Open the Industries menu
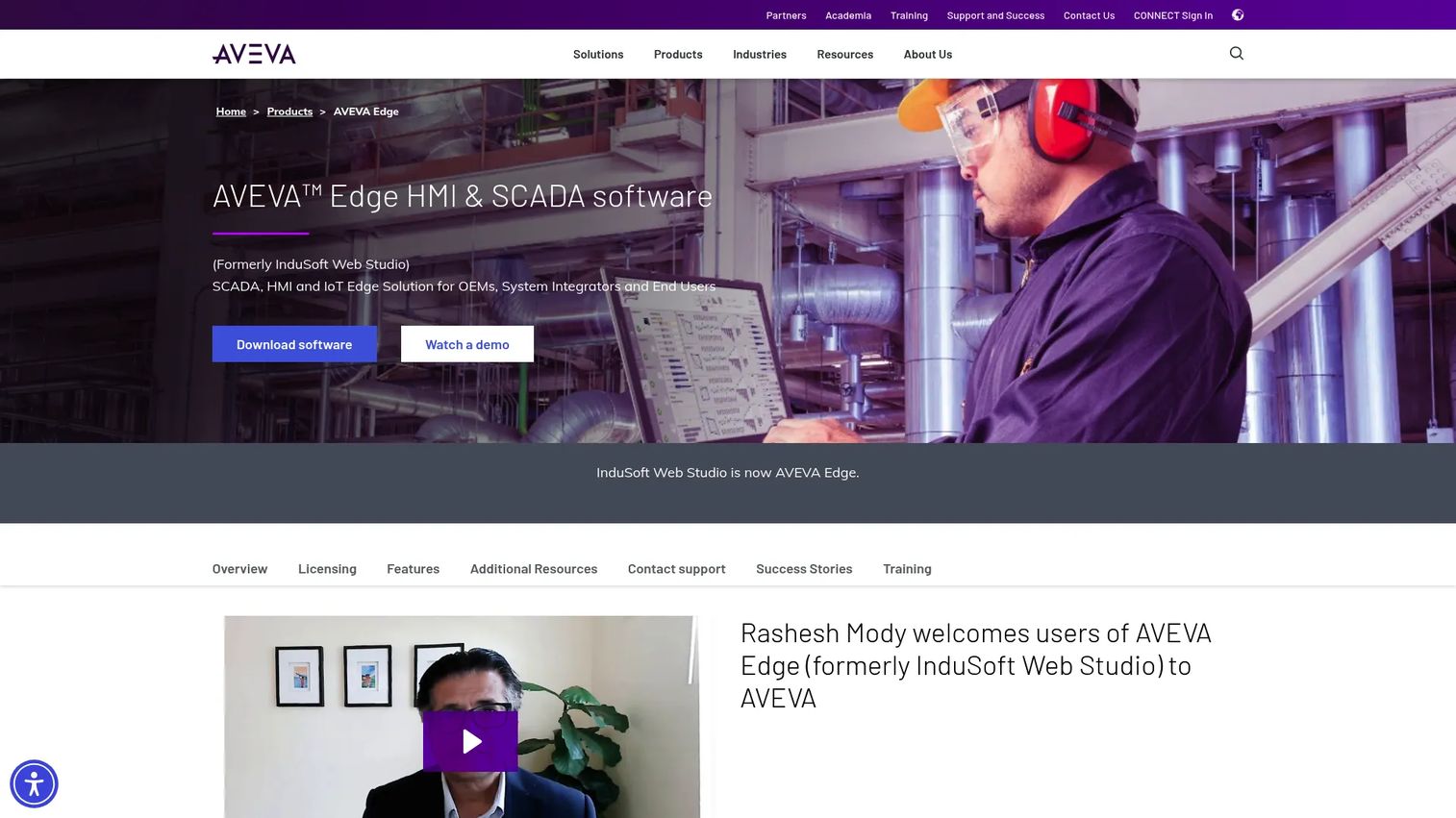1456x818 pixels. (x=760, y=55)
